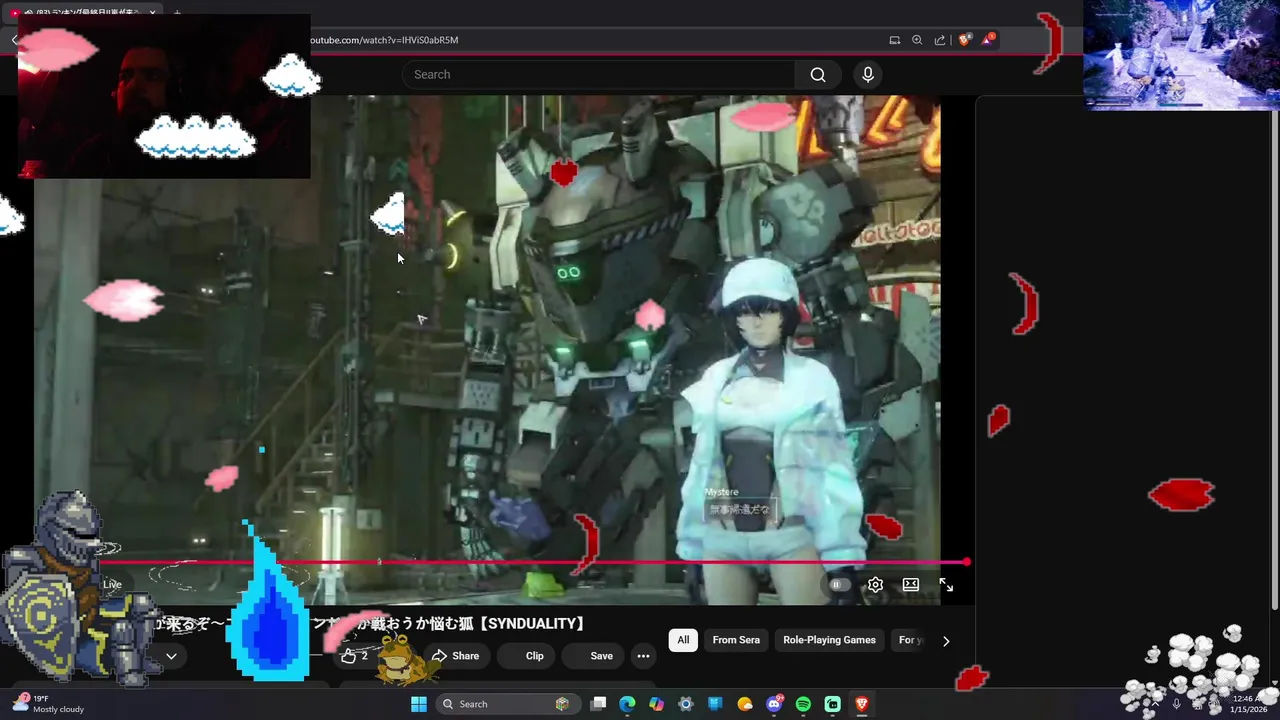Click inside the YouTube search field

coord(598,75)
